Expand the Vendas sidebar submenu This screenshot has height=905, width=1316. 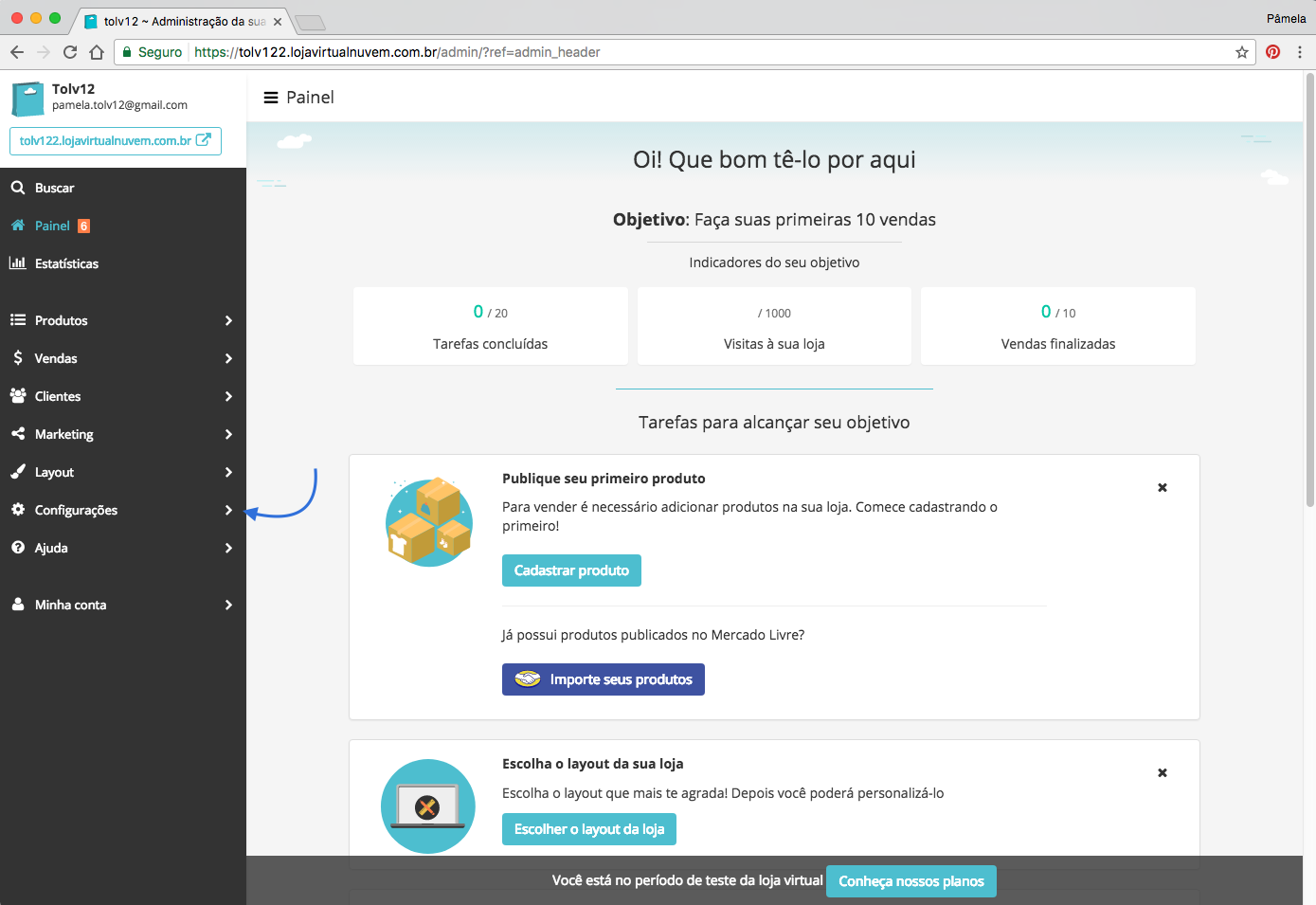(228, 358)
